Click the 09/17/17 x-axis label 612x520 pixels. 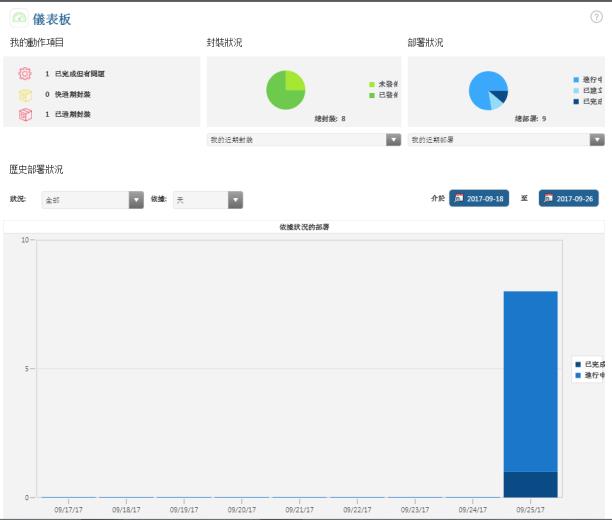(x=68, y=510)
